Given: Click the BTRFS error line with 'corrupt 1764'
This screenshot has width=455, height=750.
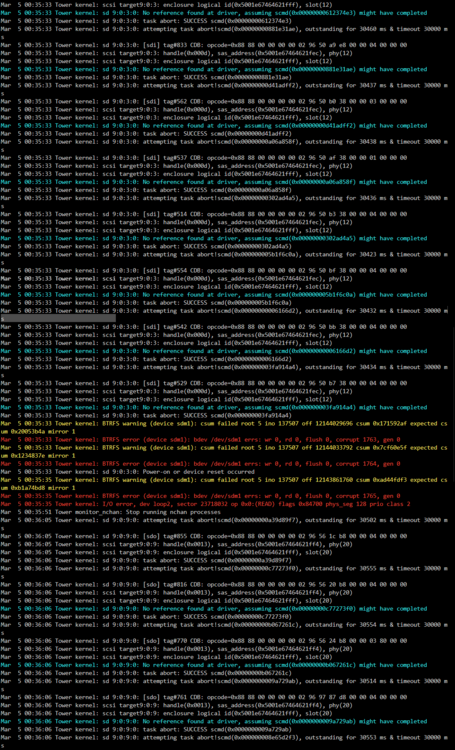Looking at the screenshot, I should [201, 463].
